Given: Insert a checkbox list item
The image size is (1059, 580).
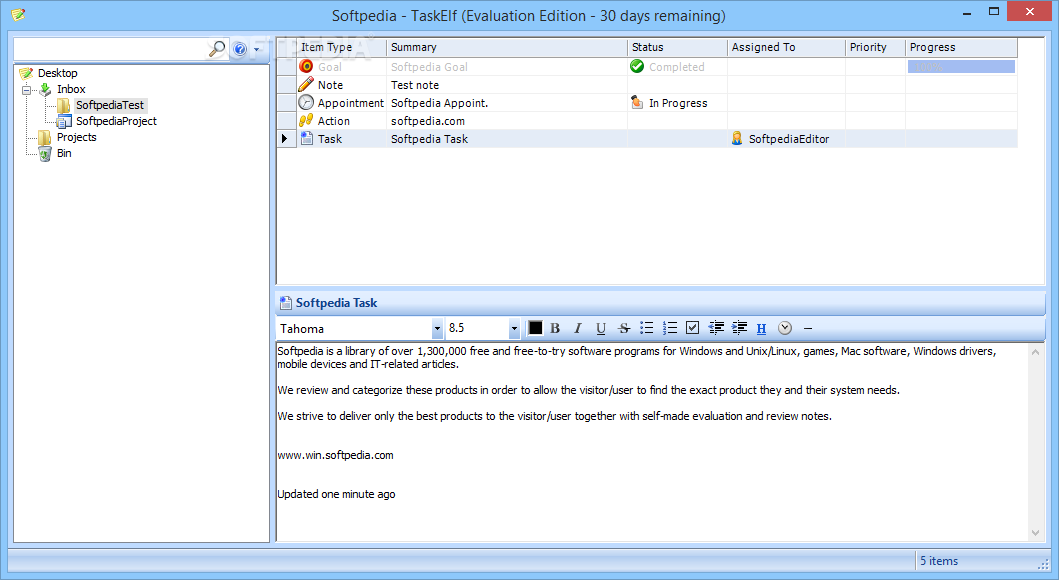Looking at the screenshot, I should (x=692, y=328).
